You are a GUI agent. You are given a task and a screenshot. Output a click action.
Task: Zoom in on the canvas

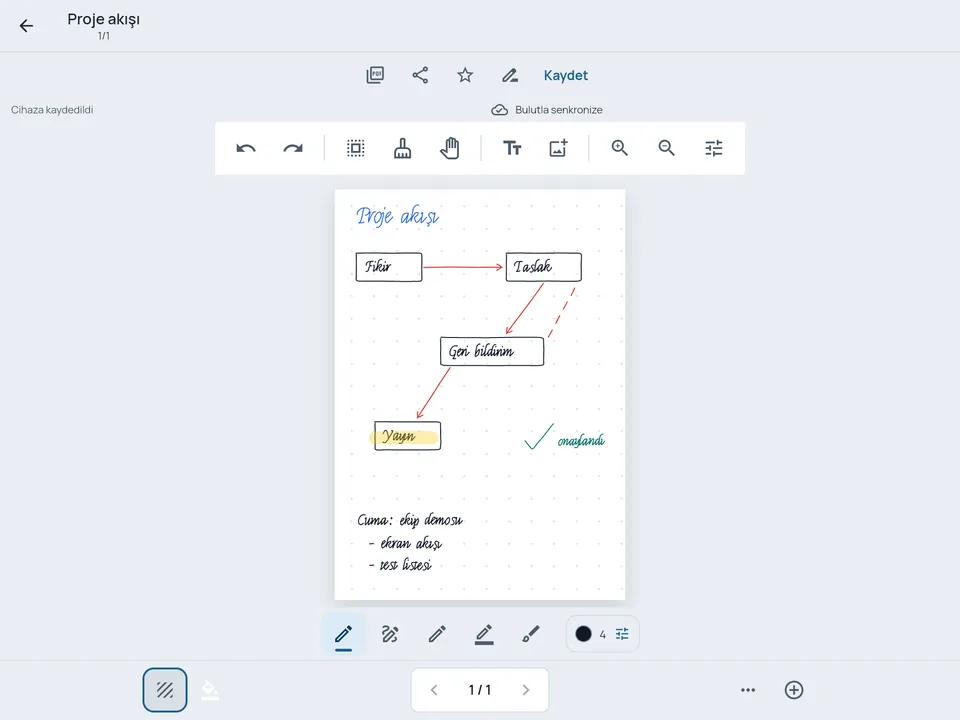(x=620, y=148)
